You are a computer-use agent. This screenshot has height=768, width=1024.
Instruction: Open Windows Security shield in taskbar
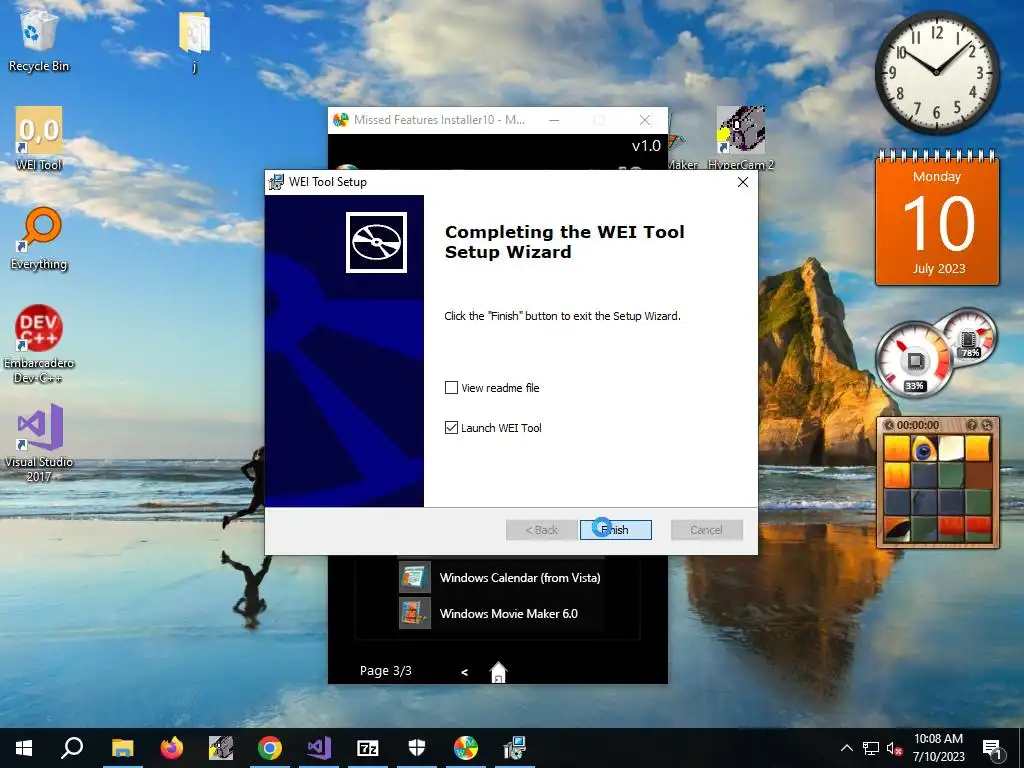pyautogui.click(x=417, y=748)
